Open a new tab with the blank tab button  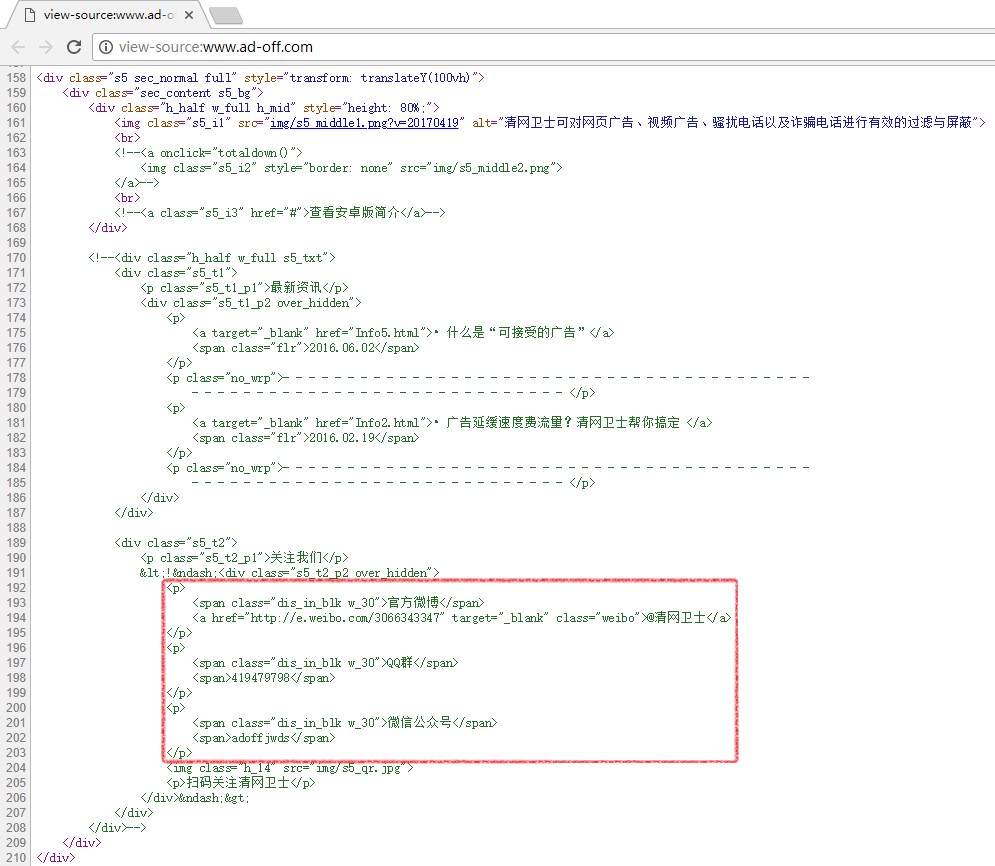coord(226,15)
